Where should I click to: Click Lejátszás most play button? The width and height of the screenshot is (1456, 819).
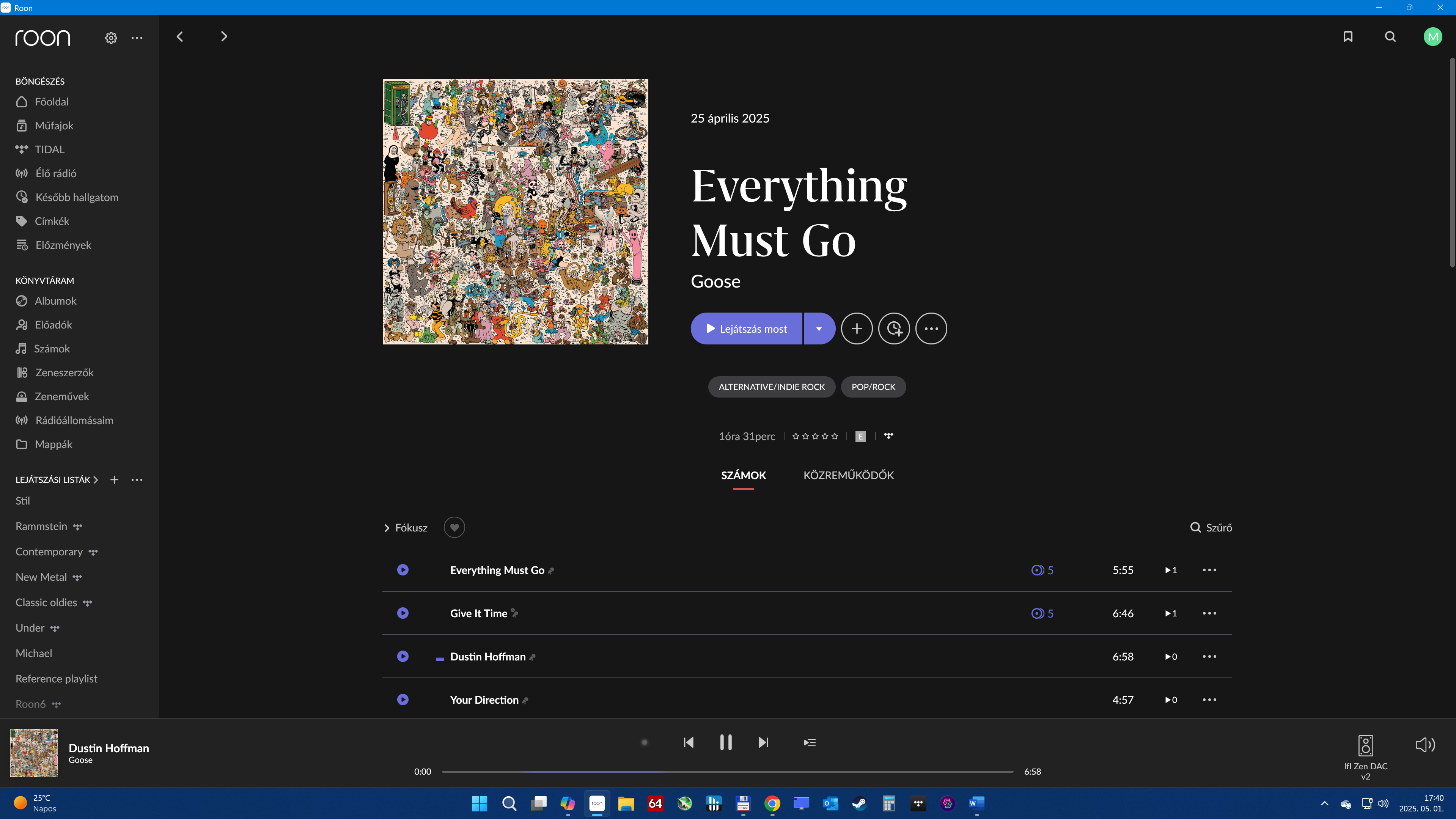pyautogui.click(x=746, y=329)
